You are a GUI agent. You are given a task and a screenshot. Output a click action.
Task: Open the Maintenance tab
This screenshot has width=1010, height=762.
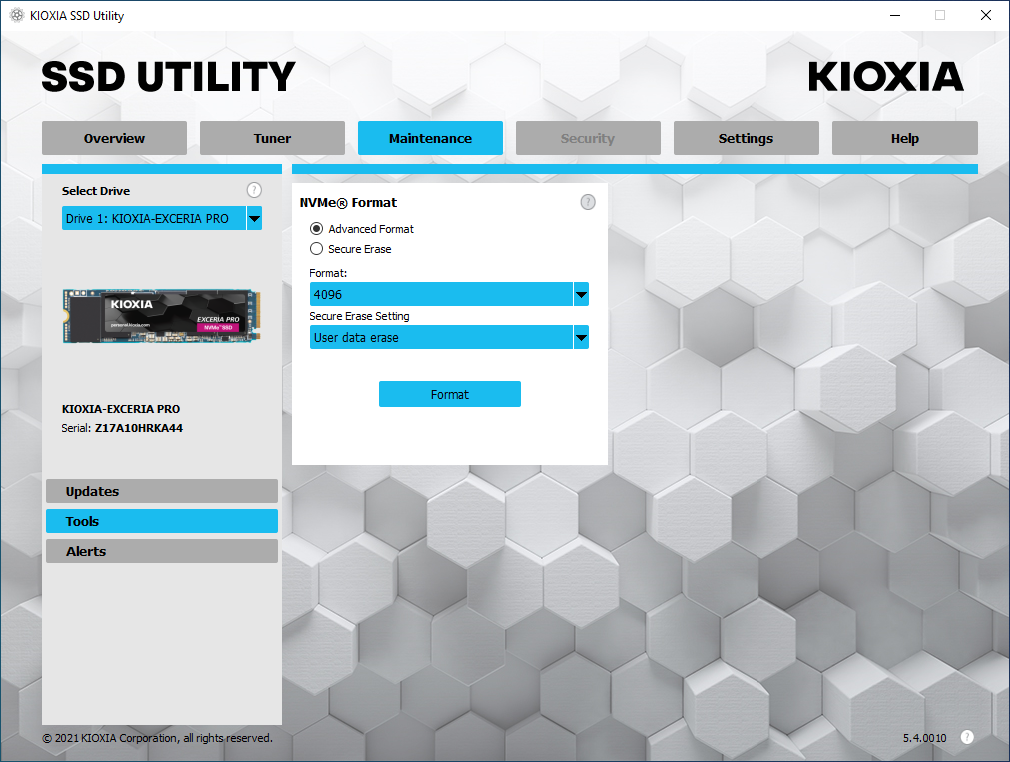coord(430,138)
